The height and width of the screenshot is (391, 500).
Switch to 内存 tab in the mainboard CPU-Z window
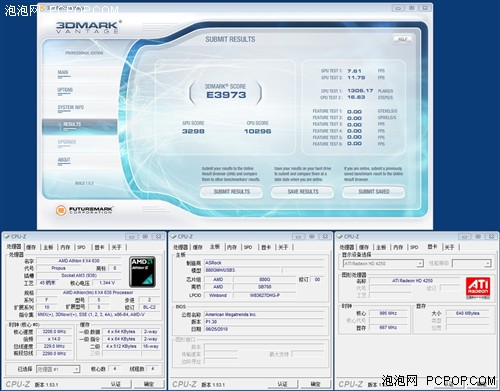(x=232, y=247)
